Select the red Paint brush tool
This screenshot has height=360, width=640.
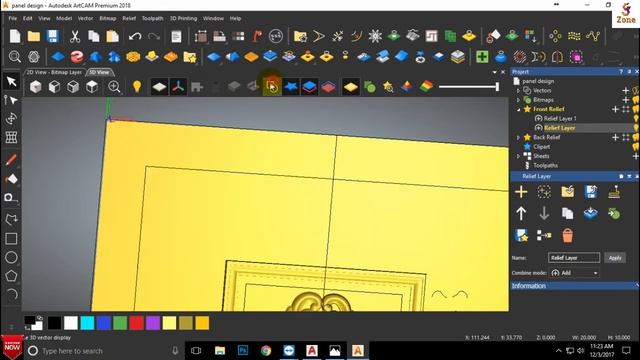click(x=11, y=160)
